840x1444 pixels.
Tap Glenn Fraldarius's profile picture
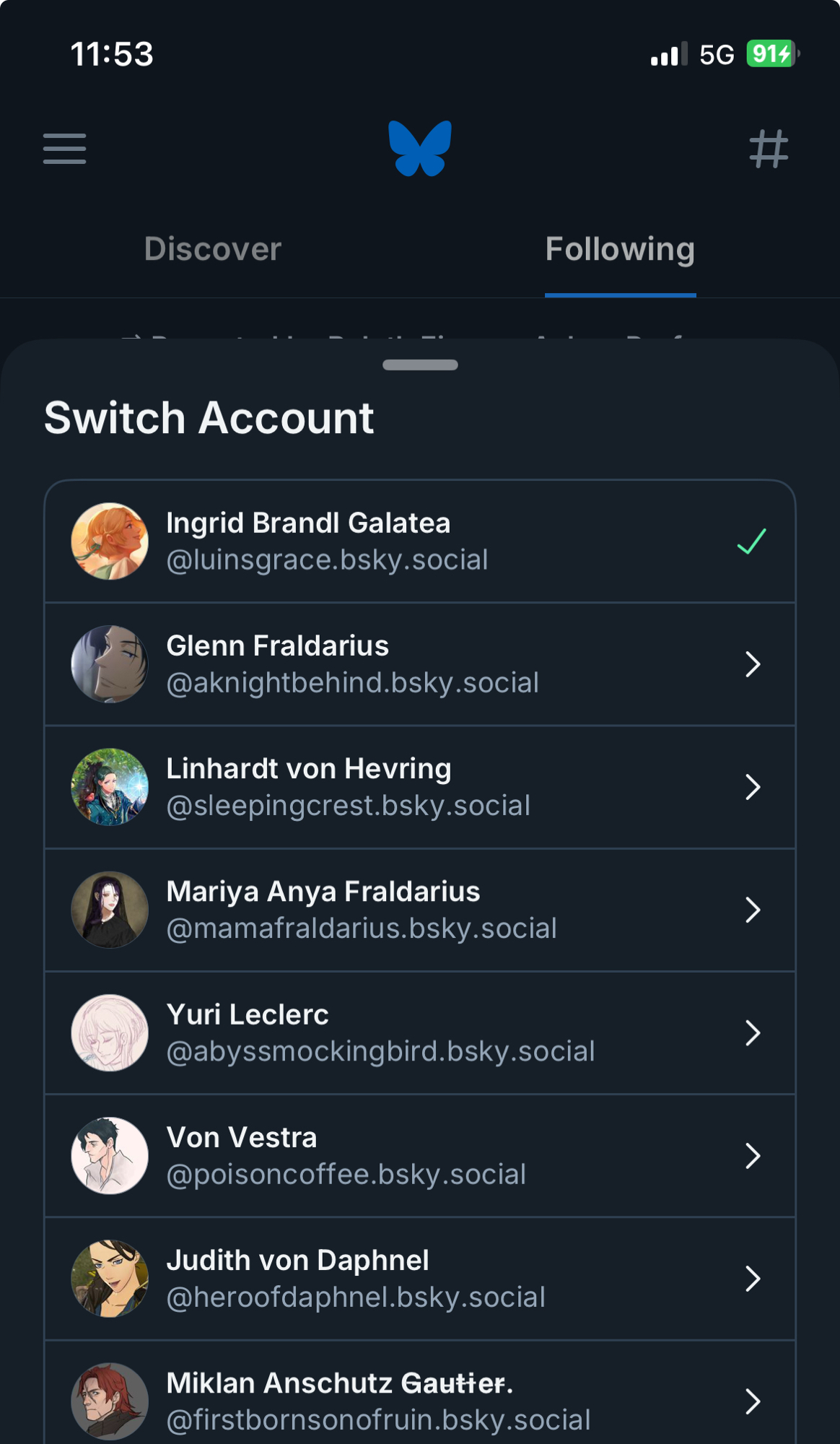click(x=110, y=664)
